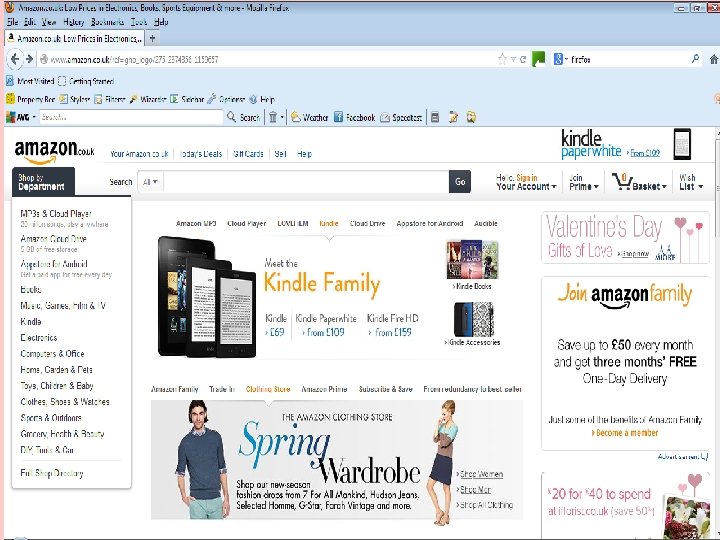Click the Kindle Books thumbnail
Viewport: 720px width, 540px height.
click(472, 259)
